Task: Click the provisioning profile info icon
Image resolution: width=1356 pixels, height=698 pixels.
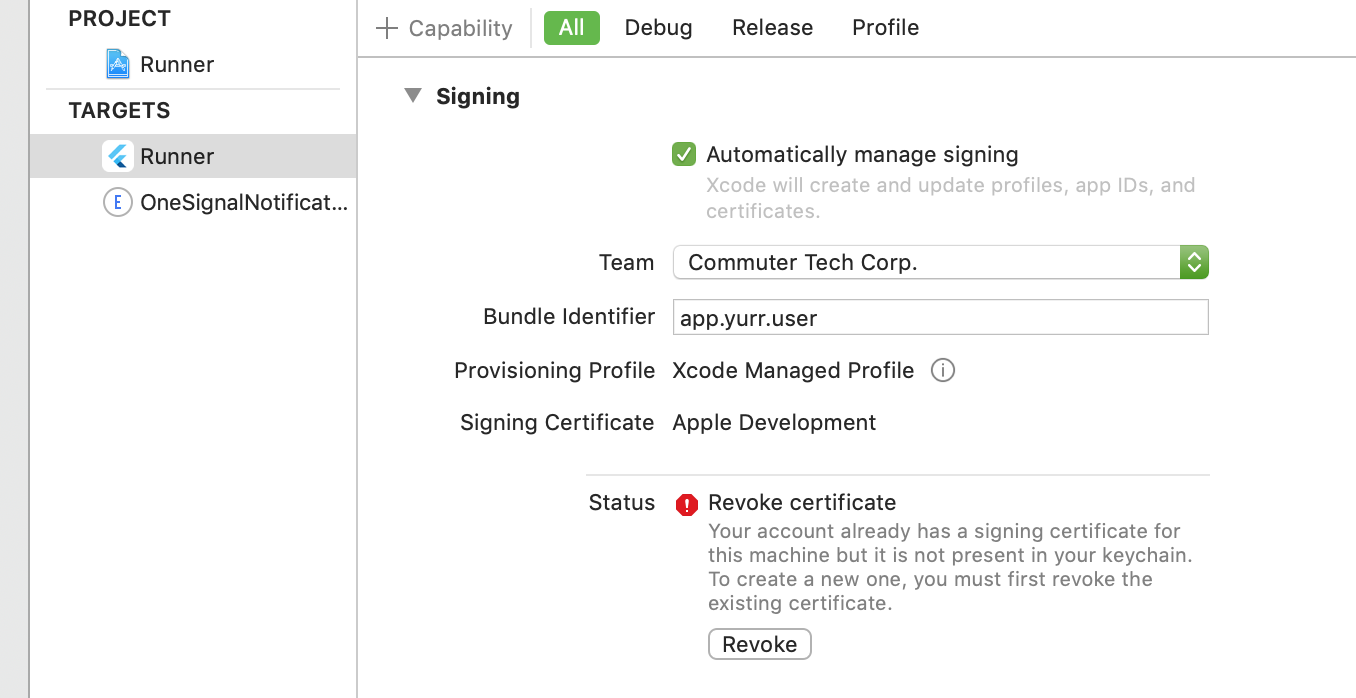Action: tap(942, 371)
